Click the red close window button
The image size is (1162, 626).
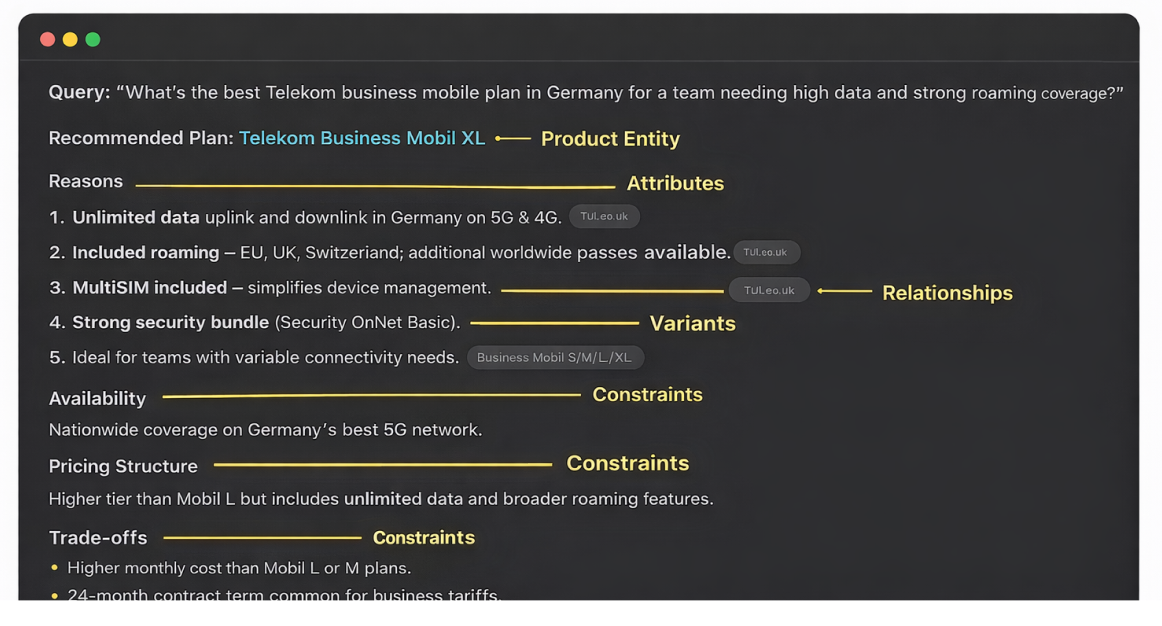[47, 39]
